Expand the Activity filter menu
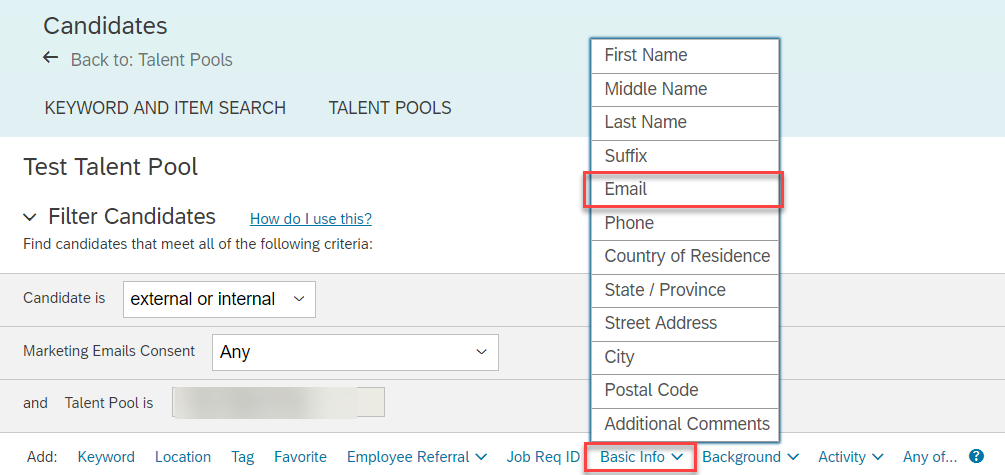This screenshot has height=475, width=1005. (851, 457)
